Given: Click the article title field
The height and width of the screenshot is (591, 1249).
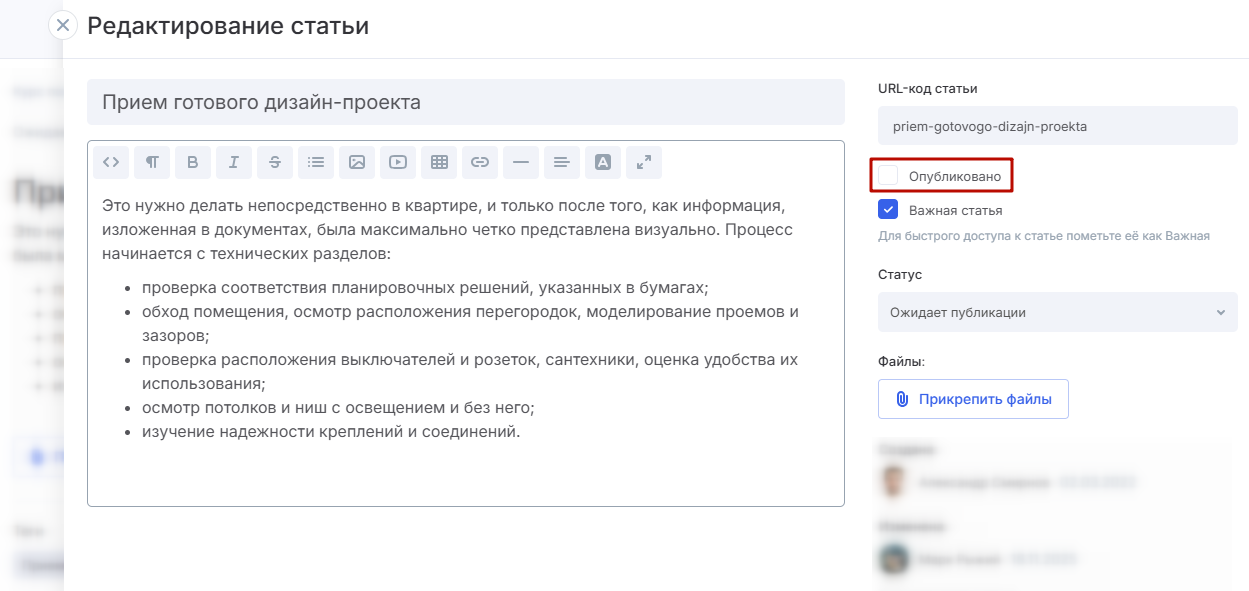Looking at the screenshot, I should pyautogui.click(x=465, y=102).
